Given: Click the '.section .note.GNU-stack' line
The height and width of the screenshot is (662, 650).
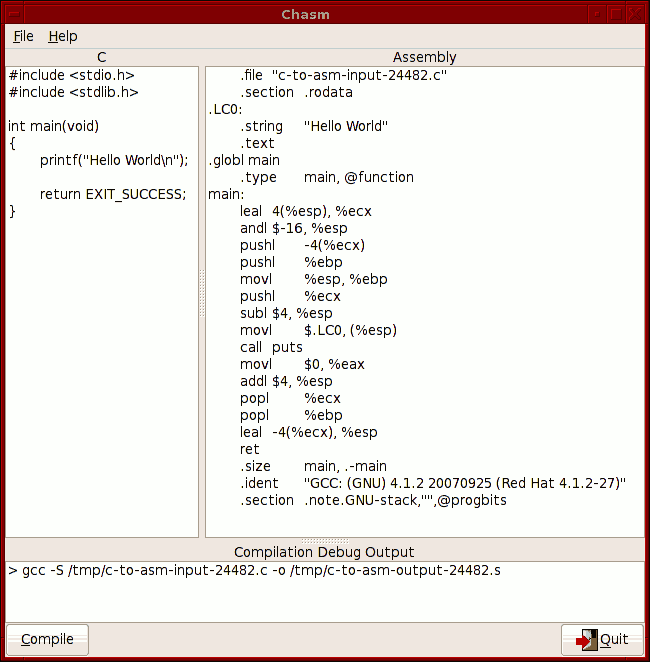Looking at the screenshot, I should click(x=374, y=500).
